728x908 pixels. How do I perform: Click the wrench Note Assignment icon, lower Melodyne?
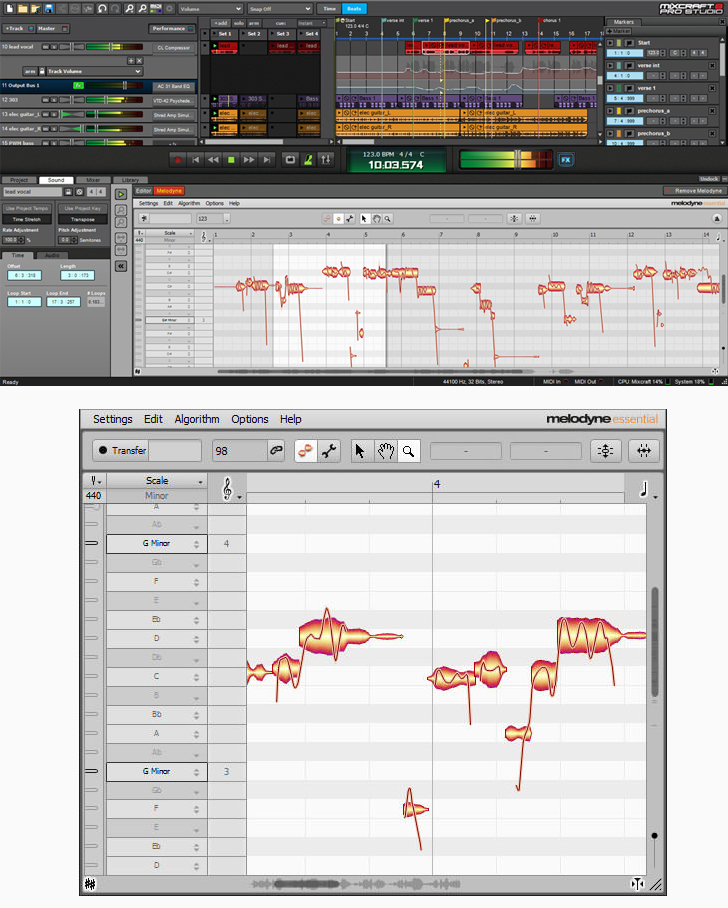(x=329, y=451)
